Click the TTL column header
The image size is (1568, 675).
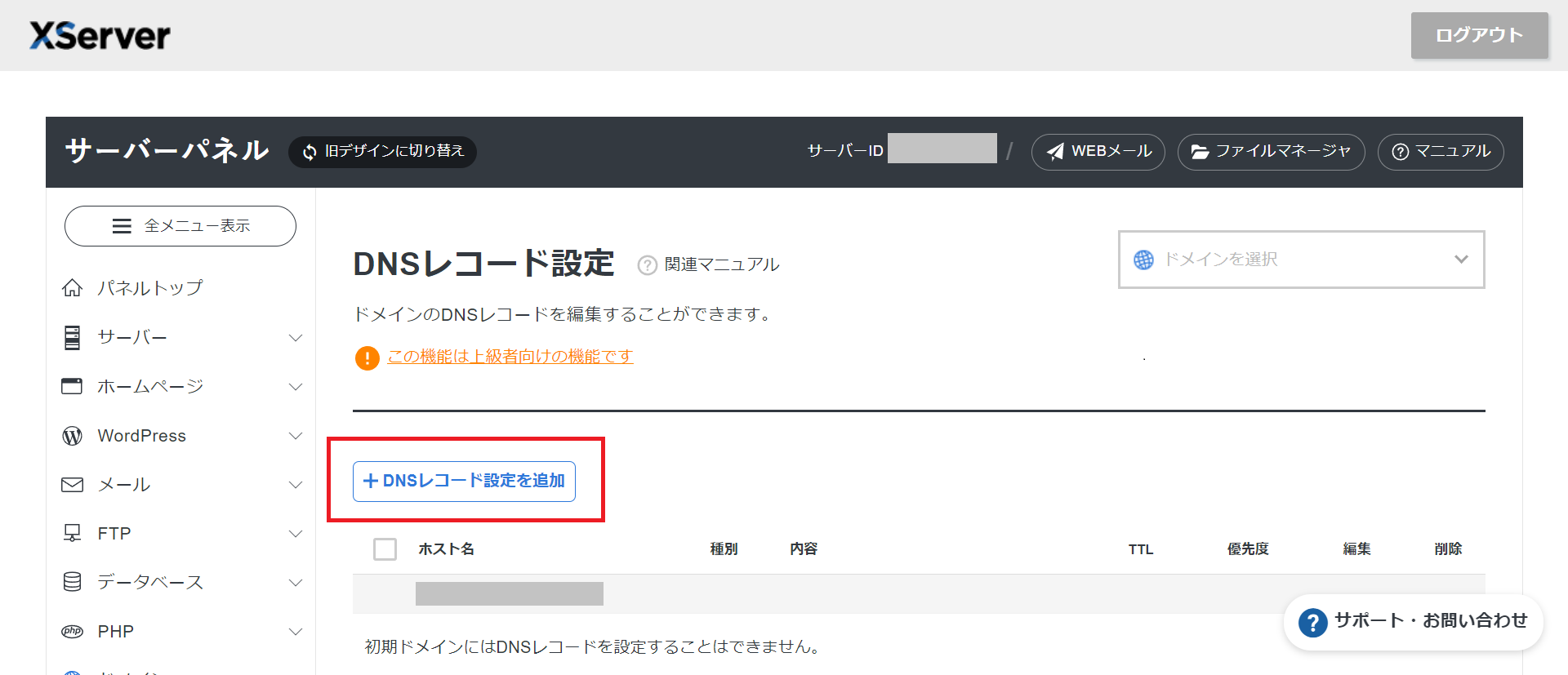(1141, 549)
